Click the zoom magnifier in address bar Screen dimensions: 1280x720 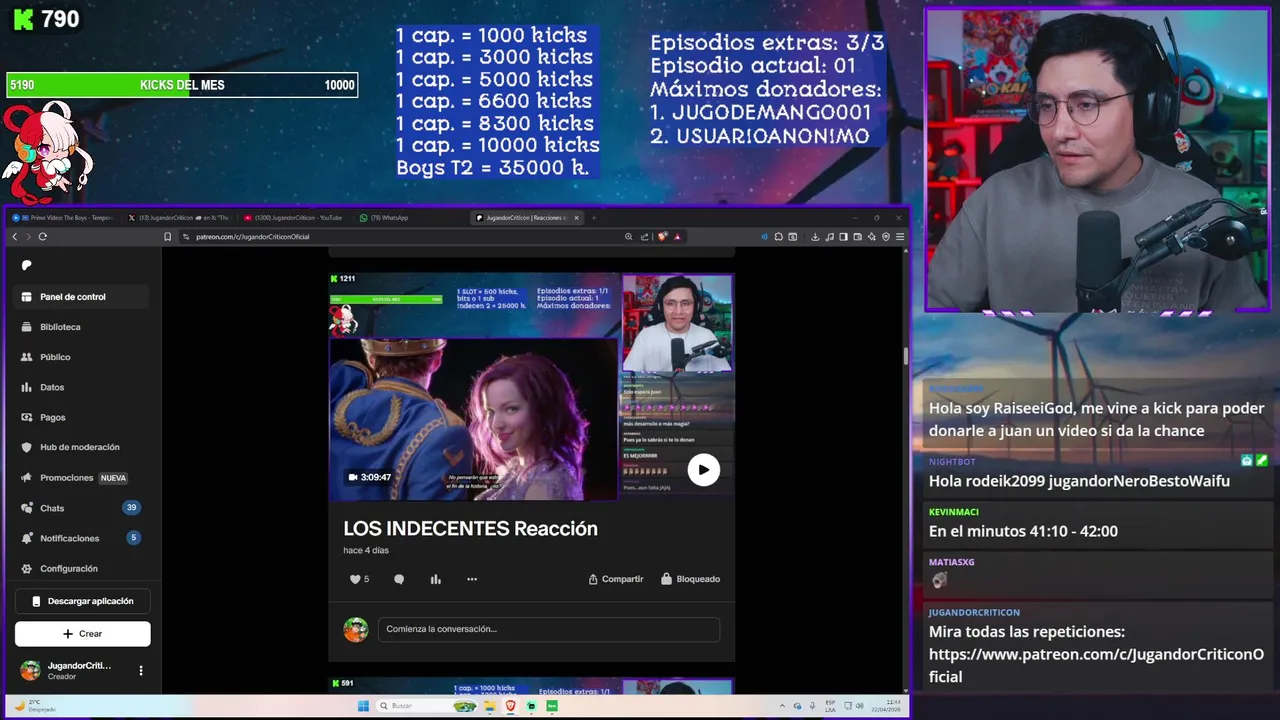coord(628,237)
